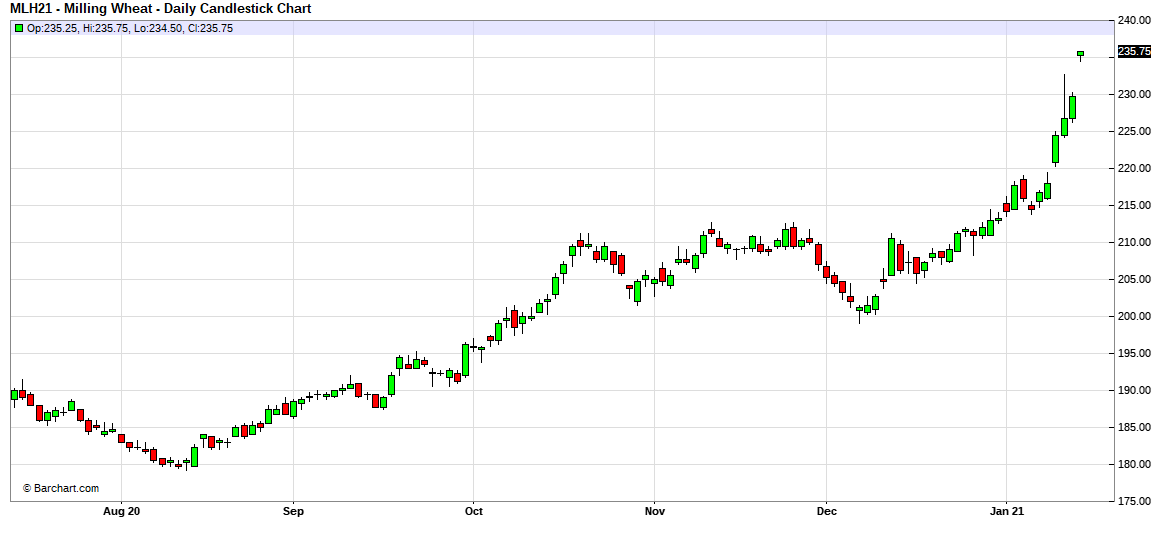The width and height of the screenshot is (1156, 542).
Task: Click the 'Oct' date axis label
Action: point(473,511)
